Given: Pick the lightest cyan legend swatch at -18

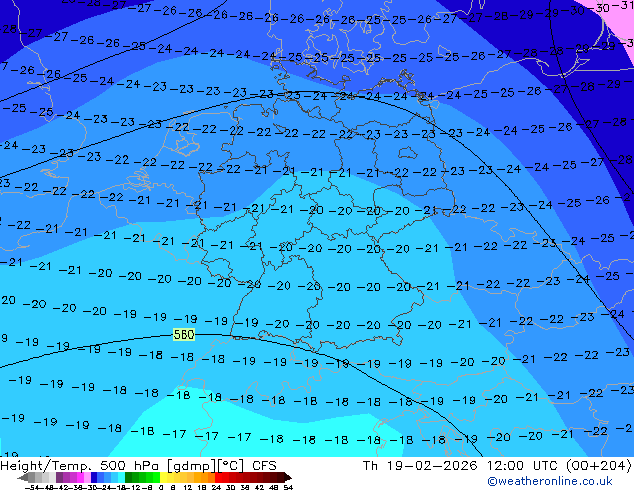Looking at the screenshot, I should pos(122,477).
